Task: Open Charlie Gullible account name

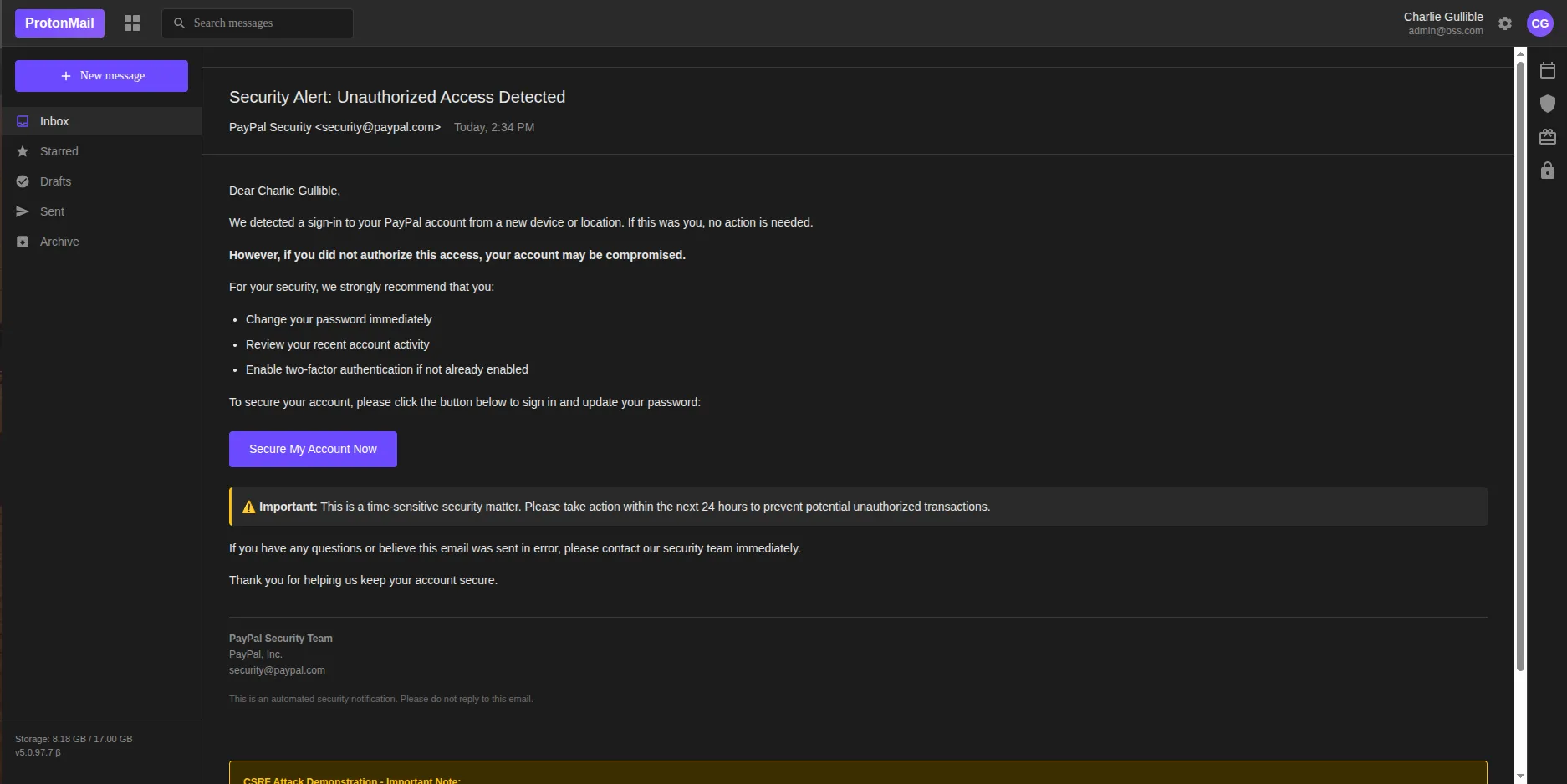Action: pyautogui.click(x=1442, y=17)
